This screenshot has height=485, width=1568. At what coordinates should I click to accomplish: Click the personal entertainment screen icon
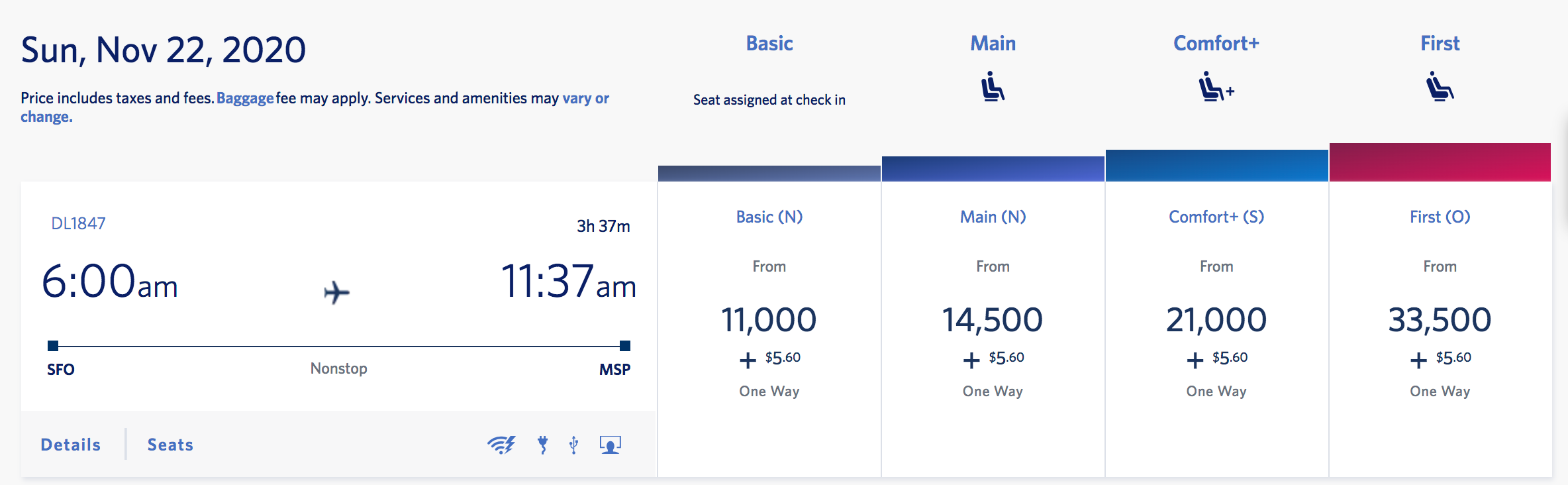tap(610, 445)
